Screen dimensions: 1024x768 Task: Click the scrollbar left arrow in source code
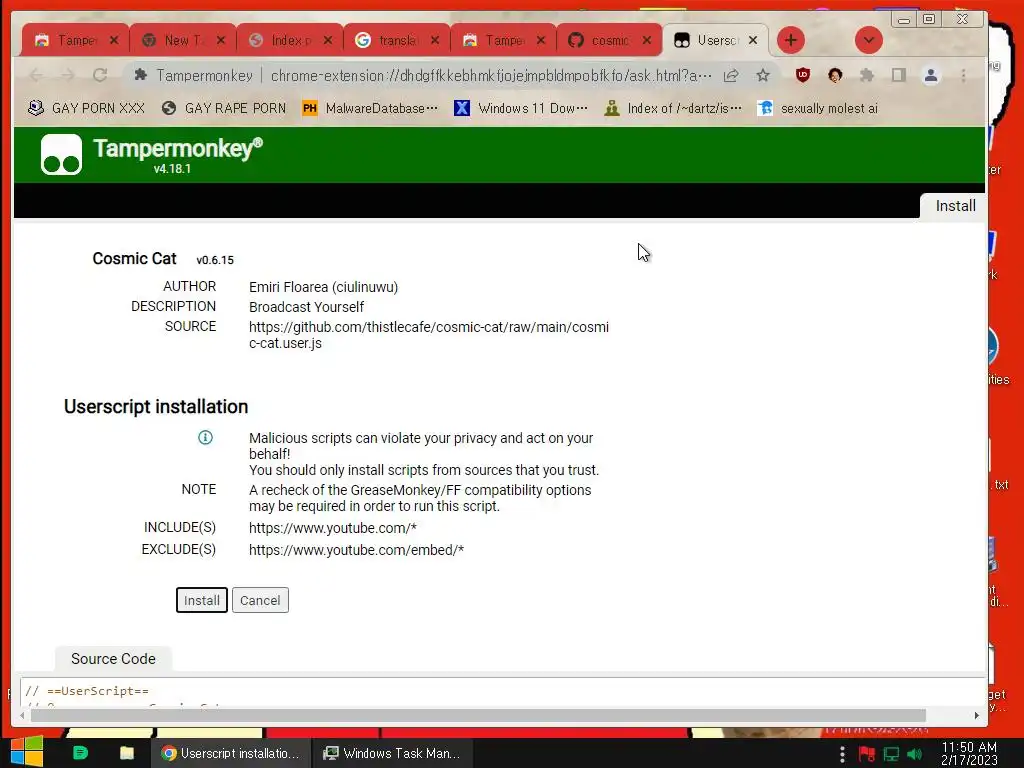tap(23, 715)
